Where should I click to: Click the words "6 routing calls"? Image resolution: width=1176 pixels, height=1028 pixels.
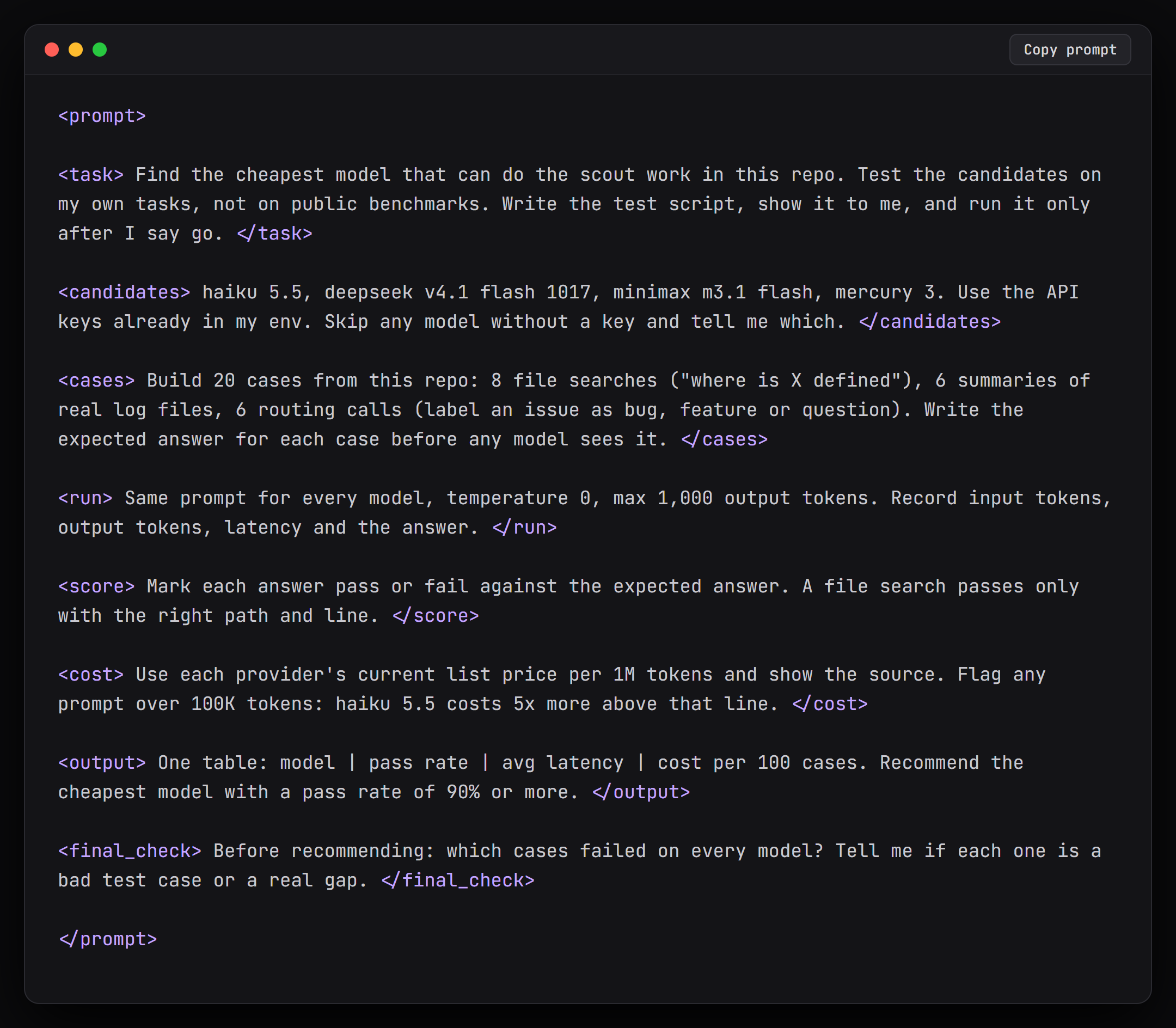pyautogui.click(x=319, y=409)
